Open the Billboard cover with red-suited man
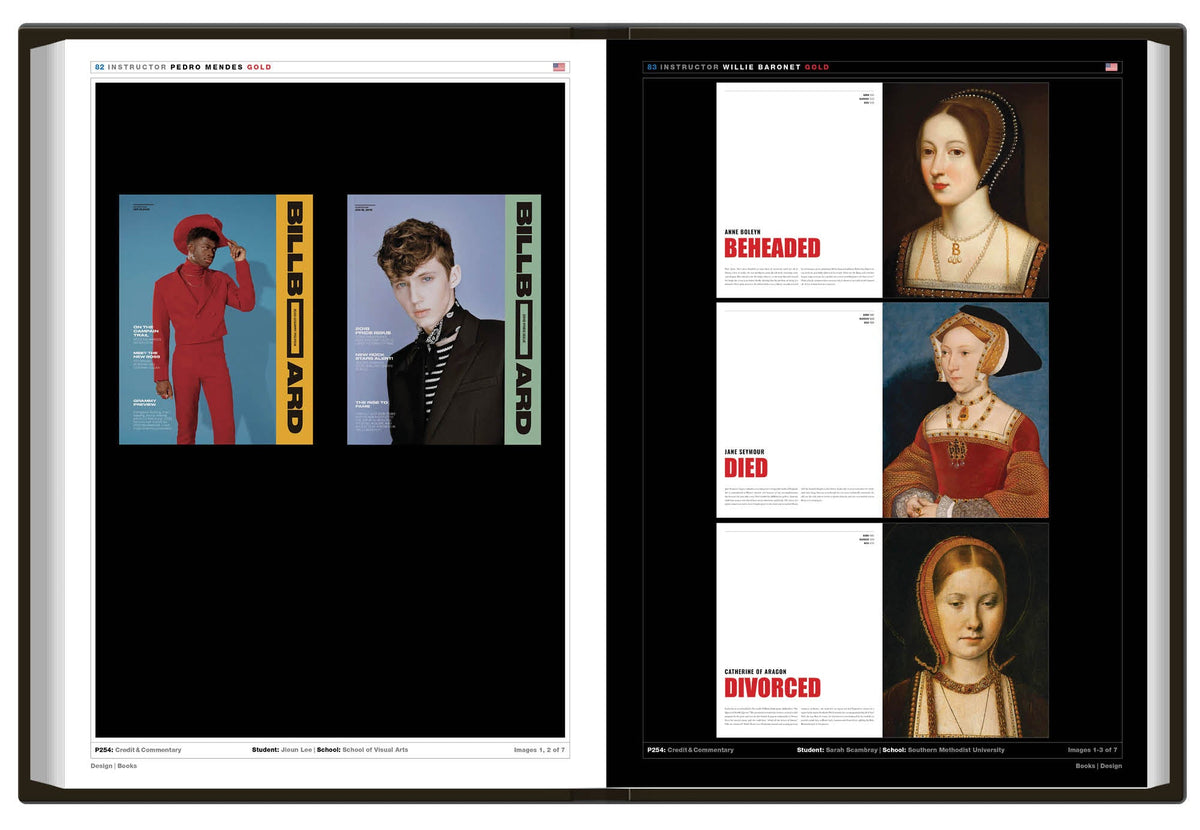This screenshot has width=1200, height=830. [x=216, y=319]
